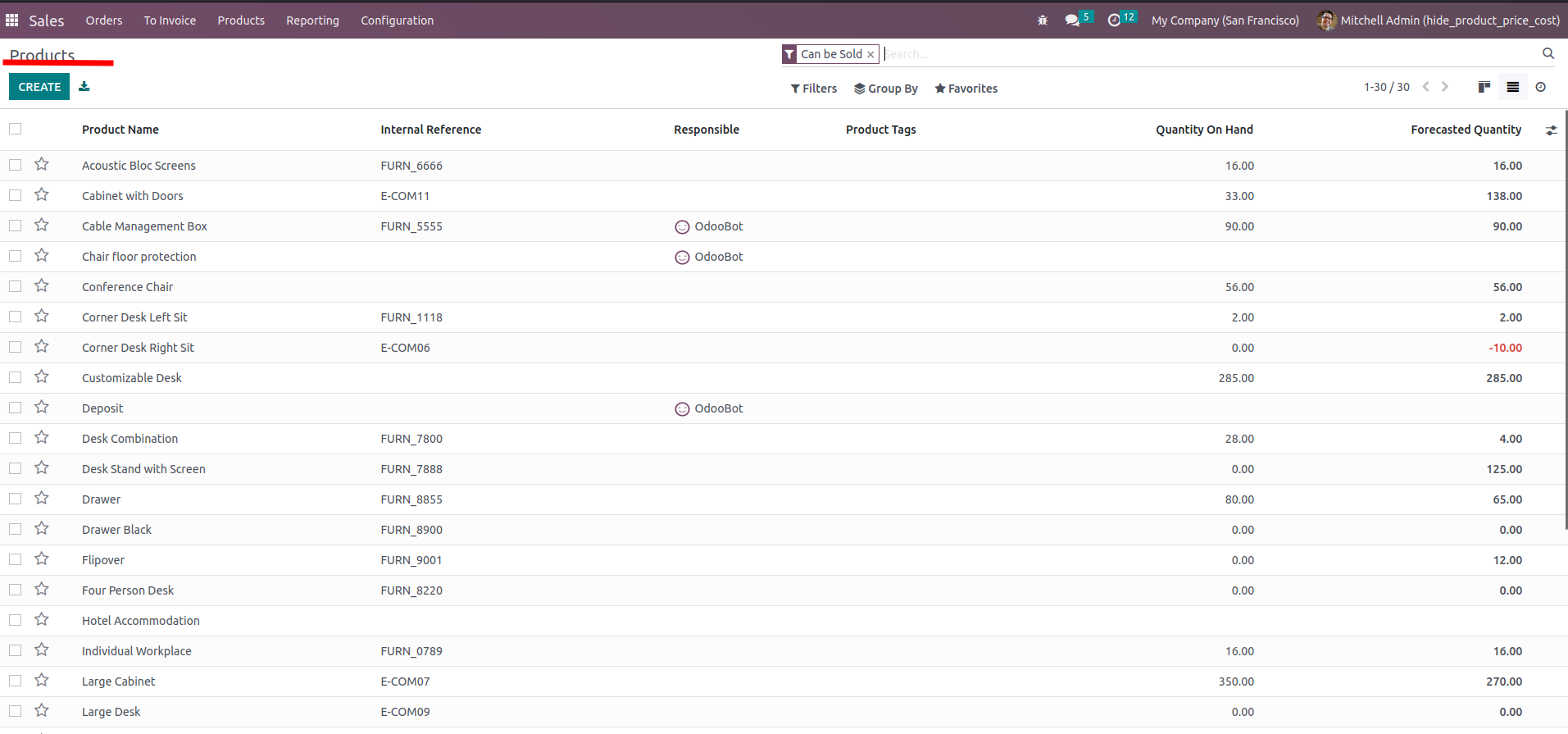
Task: Check the Acoustic Bloc Screens row
Action: pos(15,165)
